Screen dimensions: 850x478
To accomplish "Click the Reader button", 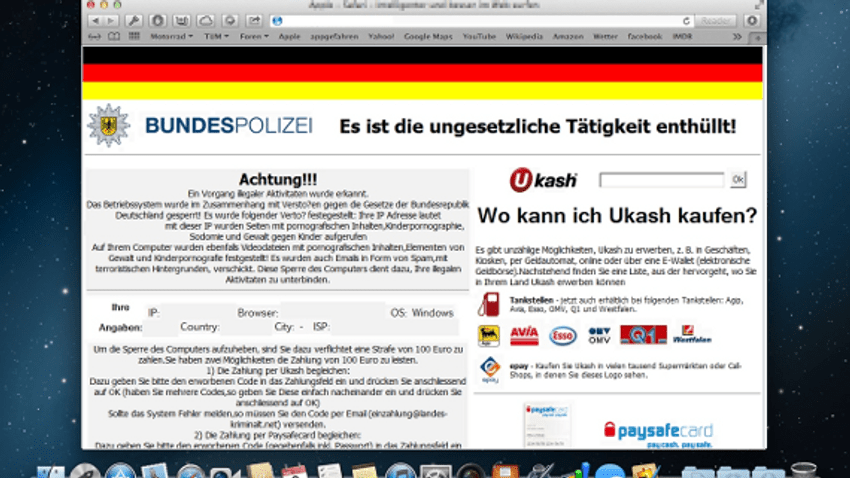I will click(716, 21).
